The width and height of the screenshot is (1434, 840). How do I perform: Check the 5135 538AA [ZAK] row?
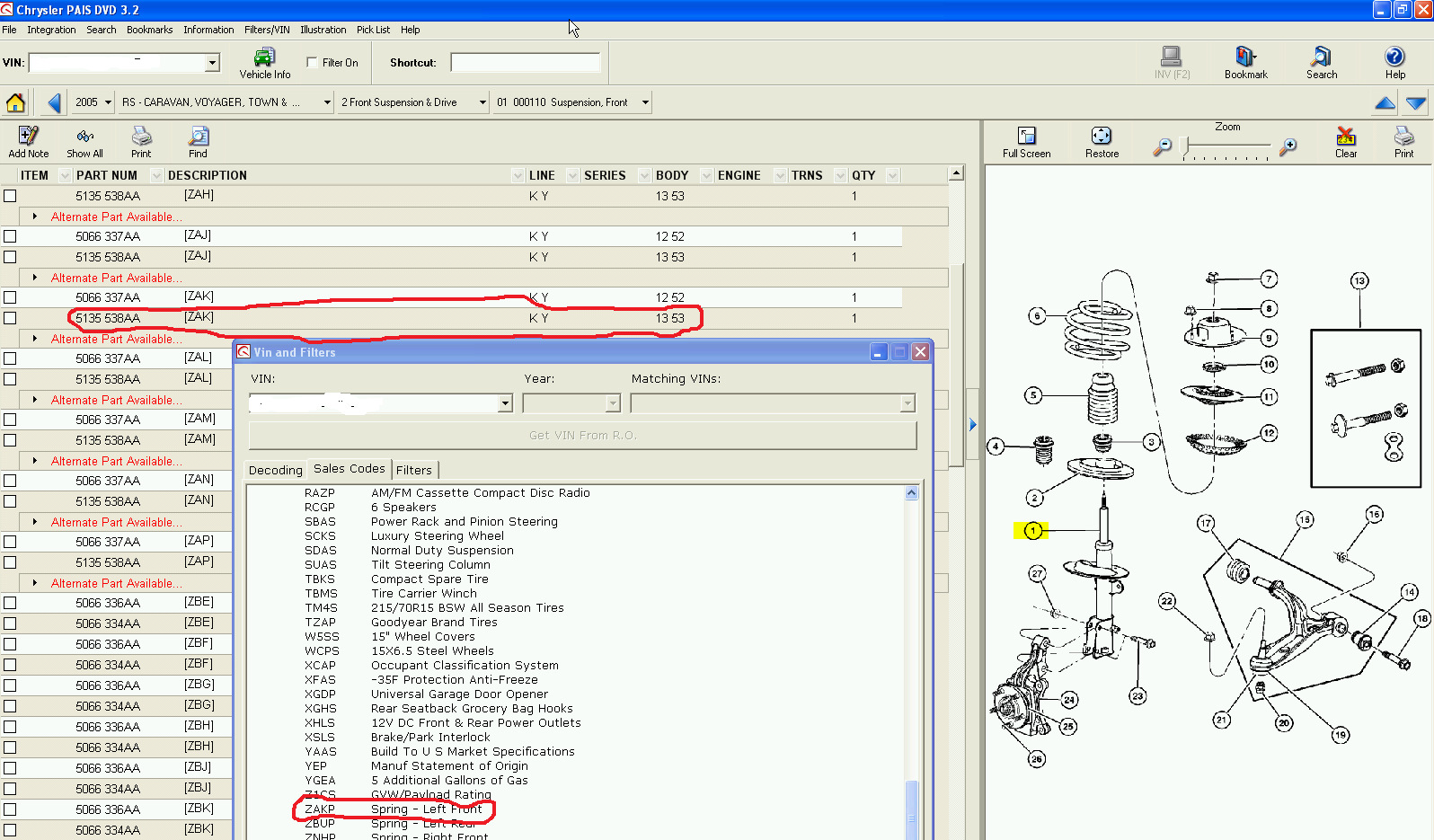10,318
